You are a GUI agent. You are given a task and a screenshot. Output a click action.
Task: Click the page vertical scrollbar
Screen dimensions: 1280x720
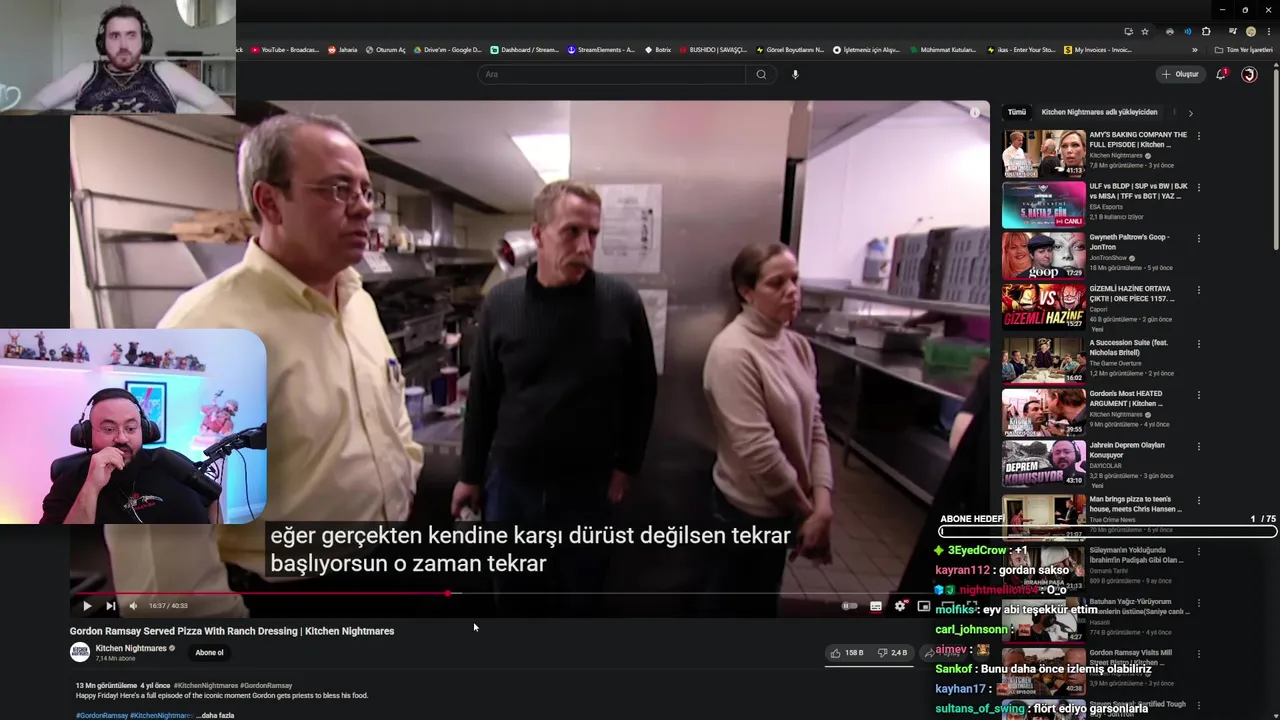coord(1275,160)
